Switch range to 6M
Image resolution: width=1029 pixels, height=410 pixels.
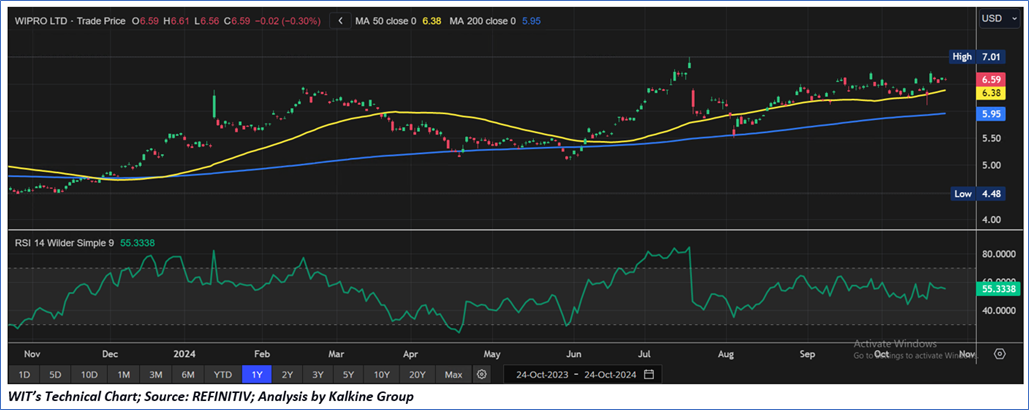tap(187, 375)
